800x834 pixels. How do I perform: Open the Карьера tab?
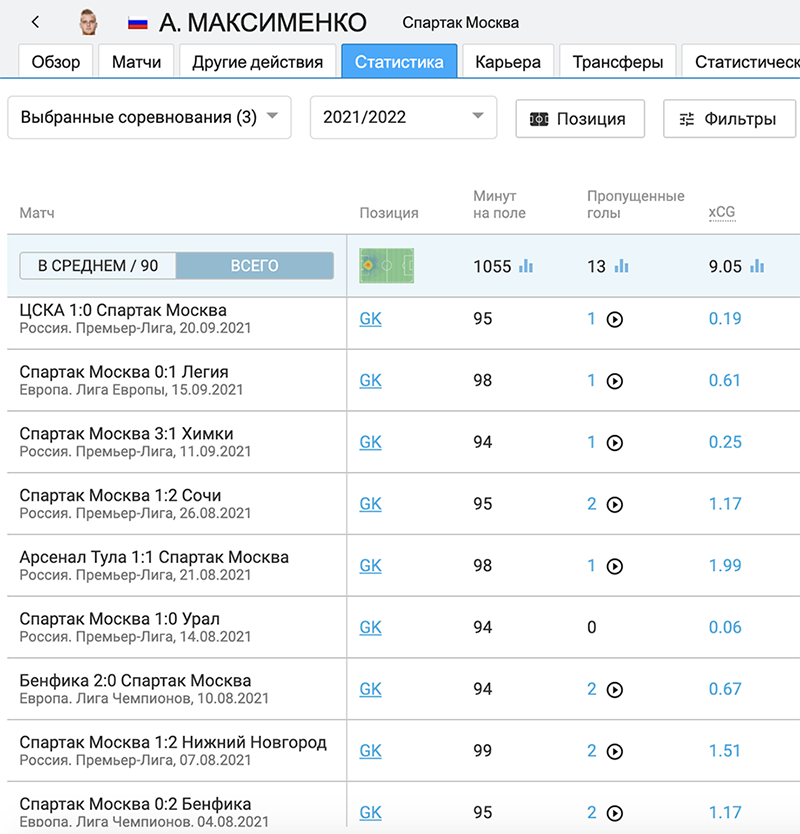tap(508, 62)
